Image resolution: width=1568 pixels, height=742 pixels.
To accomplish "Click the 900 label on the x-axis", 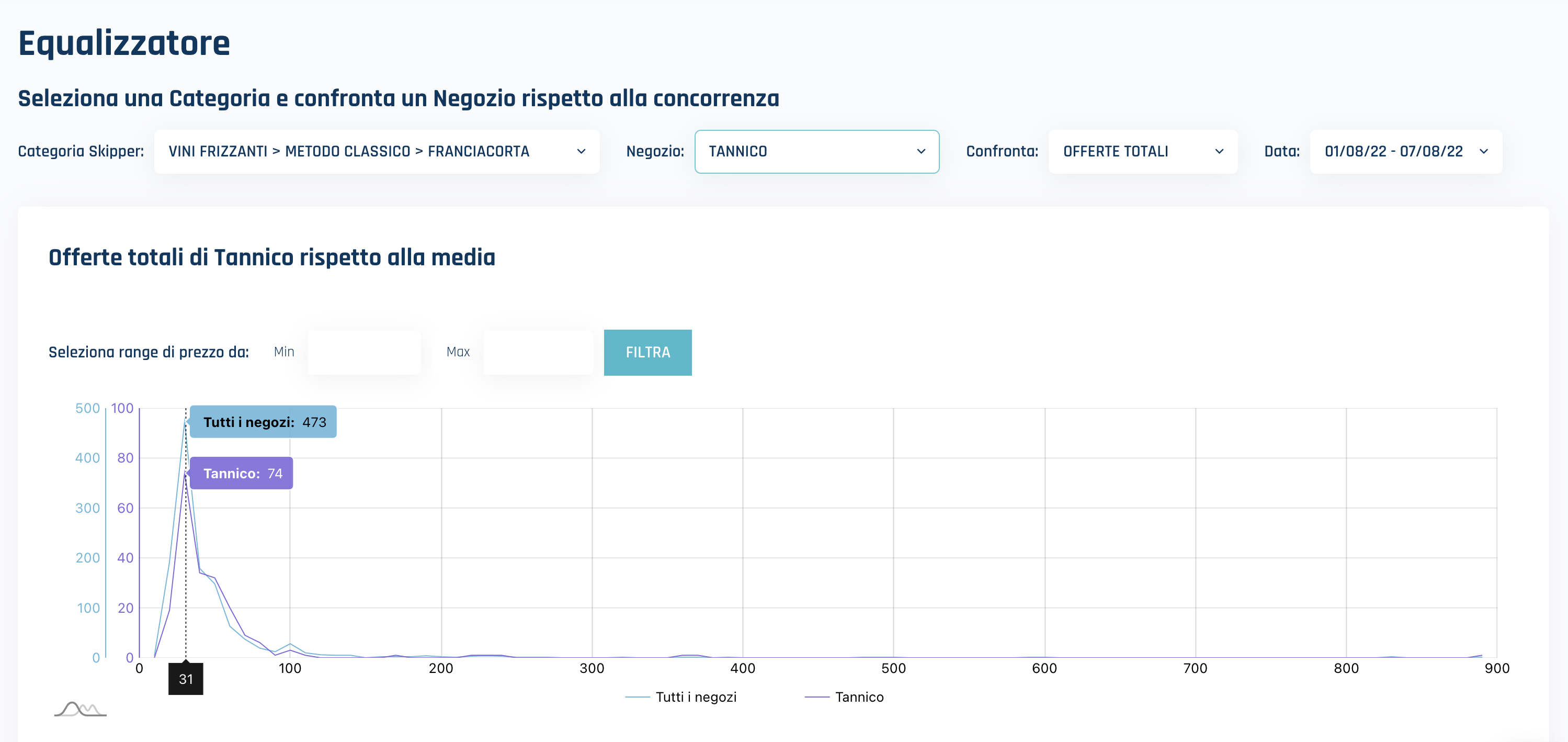I will coord(1498,668).
